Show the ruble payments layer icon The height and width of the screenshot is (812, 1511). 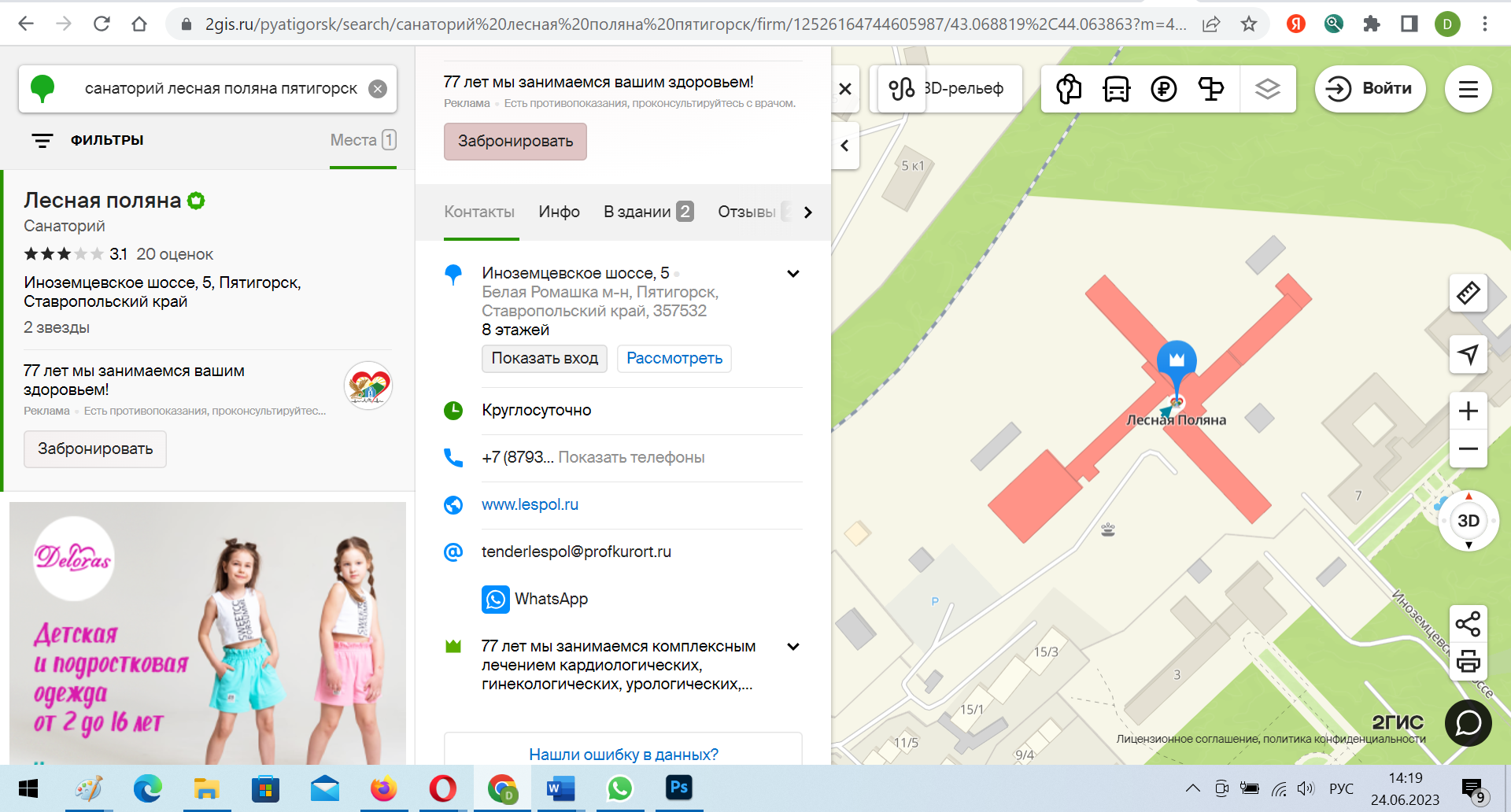[1164, 89]
